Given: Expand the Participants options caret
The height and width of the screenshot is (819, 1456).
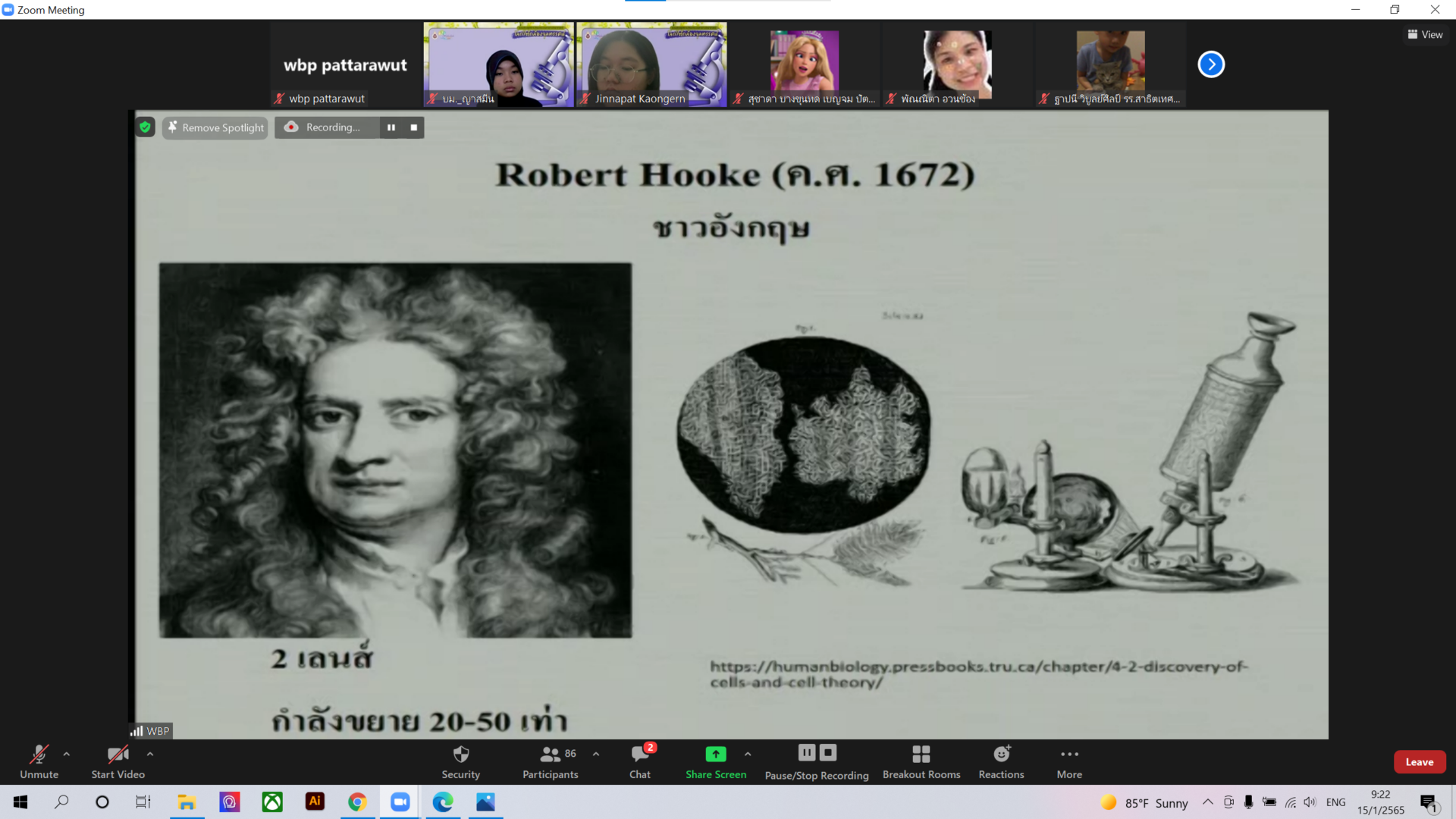Looking at the screenshot, I should (x=596, y=754).
